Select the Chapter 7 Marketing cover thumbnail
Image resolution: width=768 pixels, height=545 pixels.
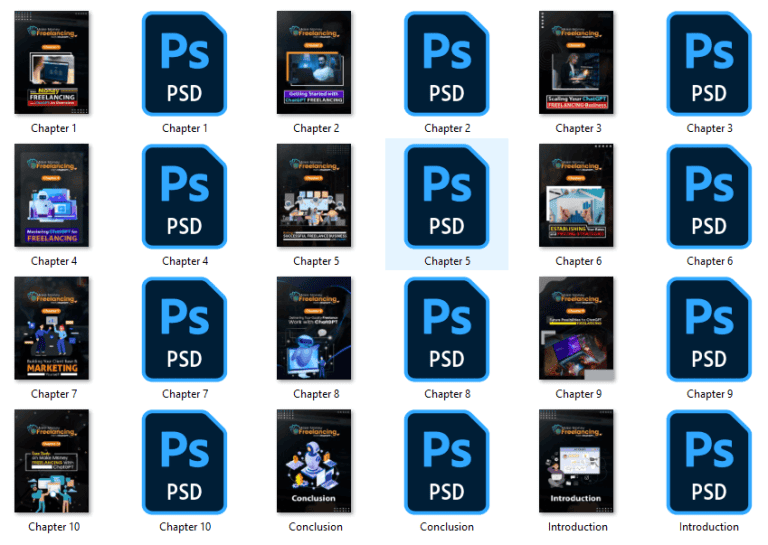pos(52,328)
